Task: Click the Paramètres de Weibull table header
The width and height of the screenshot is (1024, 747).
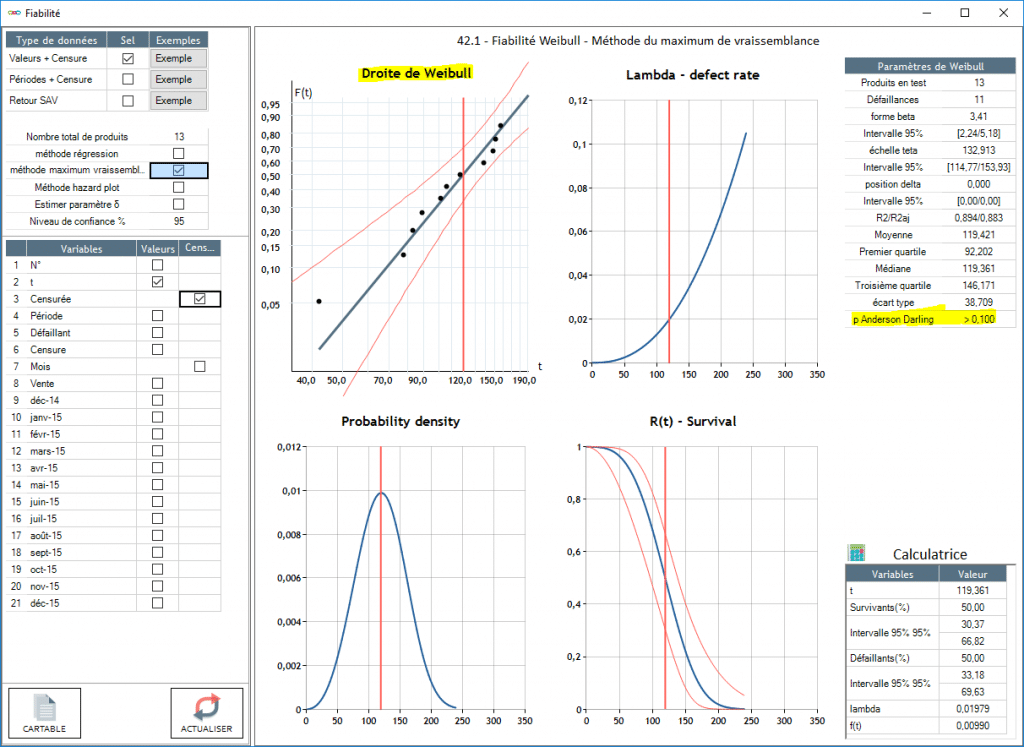Action: click(x=930, y=66)
